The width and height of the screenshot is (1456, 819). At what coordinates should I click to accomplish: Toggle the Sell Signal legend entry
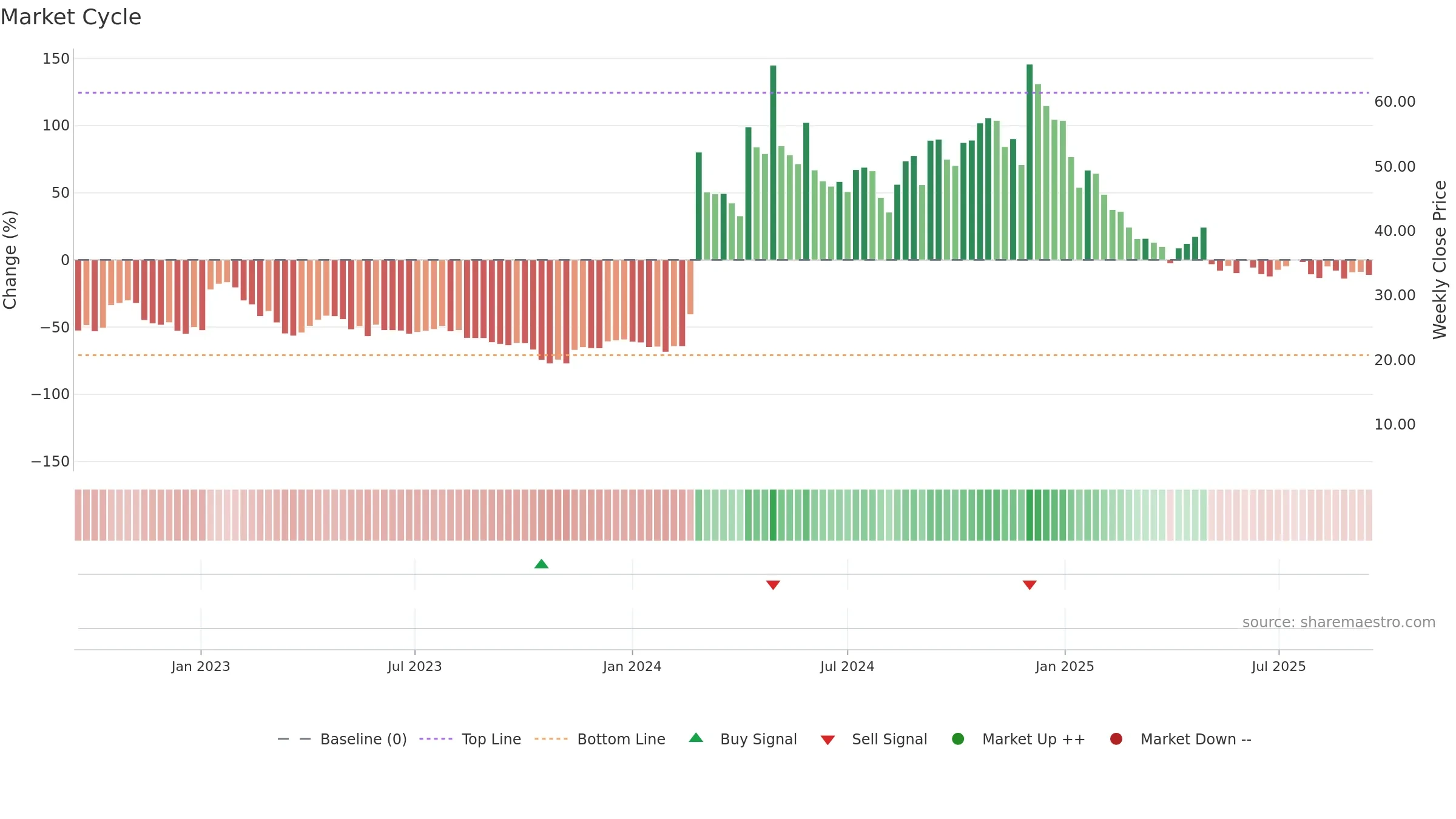pyautogui.click(x=874, y=739)
